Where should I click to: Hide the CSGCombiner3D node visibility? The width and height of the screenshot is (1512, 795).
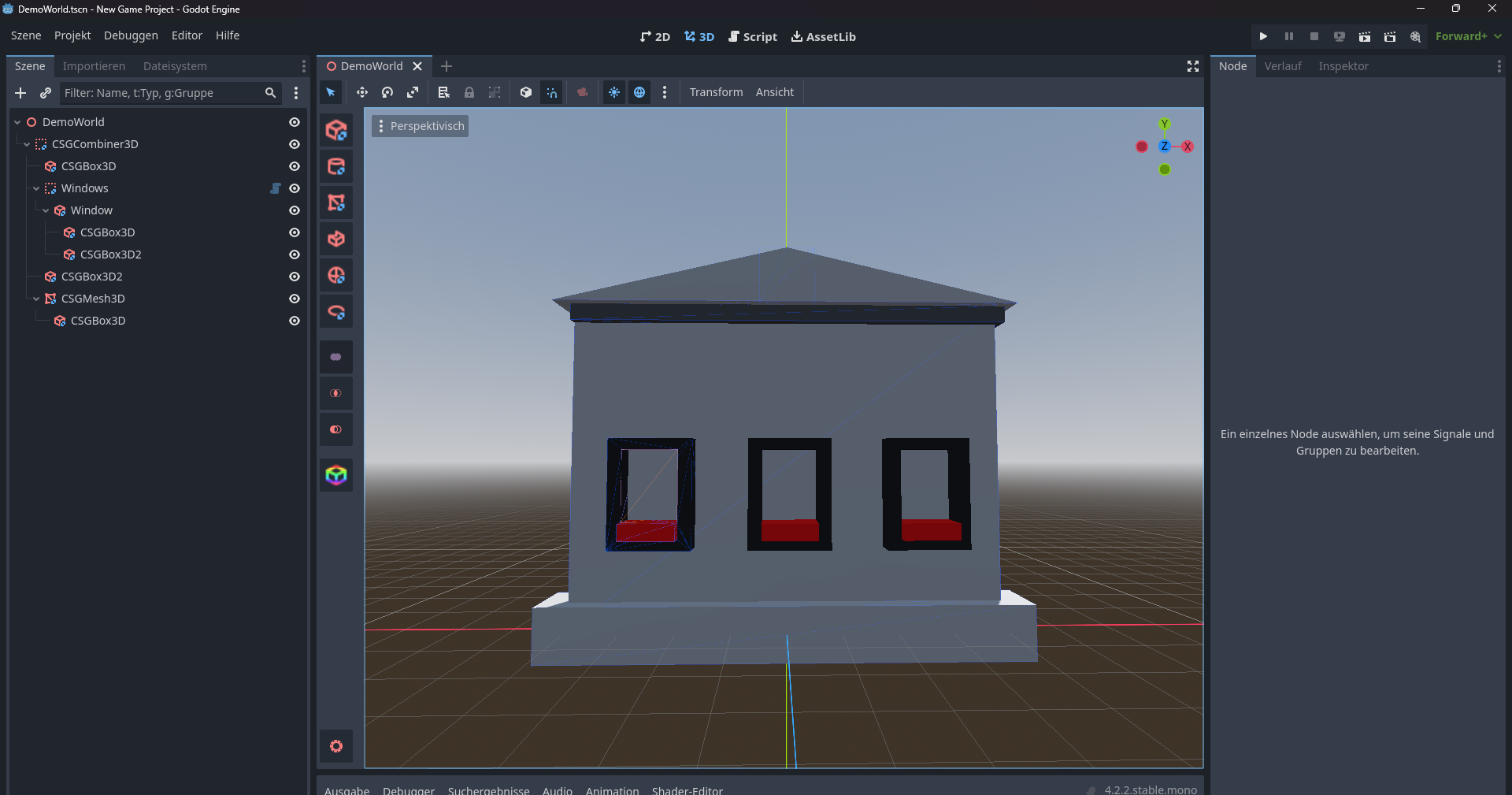295,144
